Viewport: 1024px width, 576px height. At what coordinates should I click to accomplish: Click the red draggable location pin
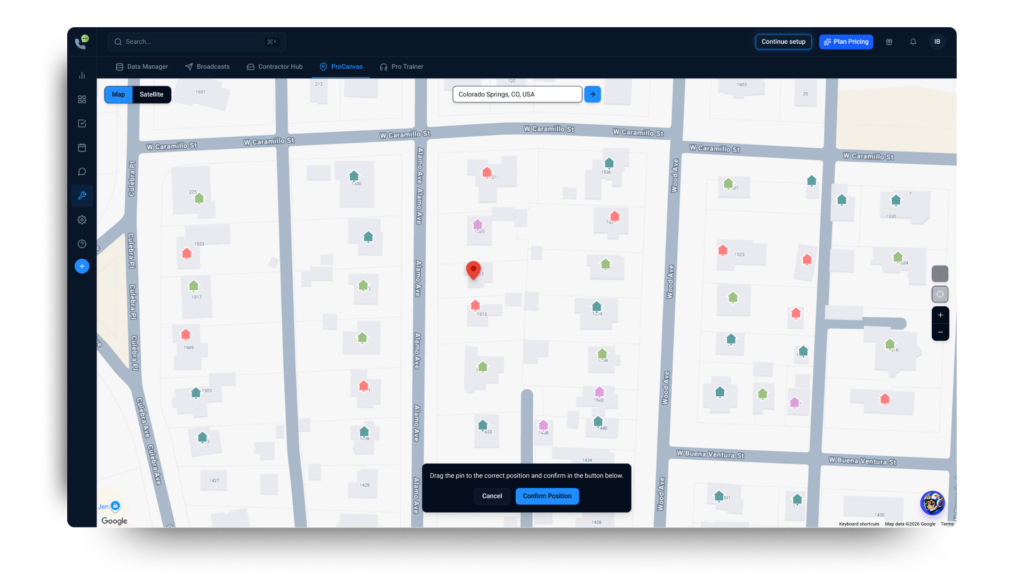[x=473, y=270]
